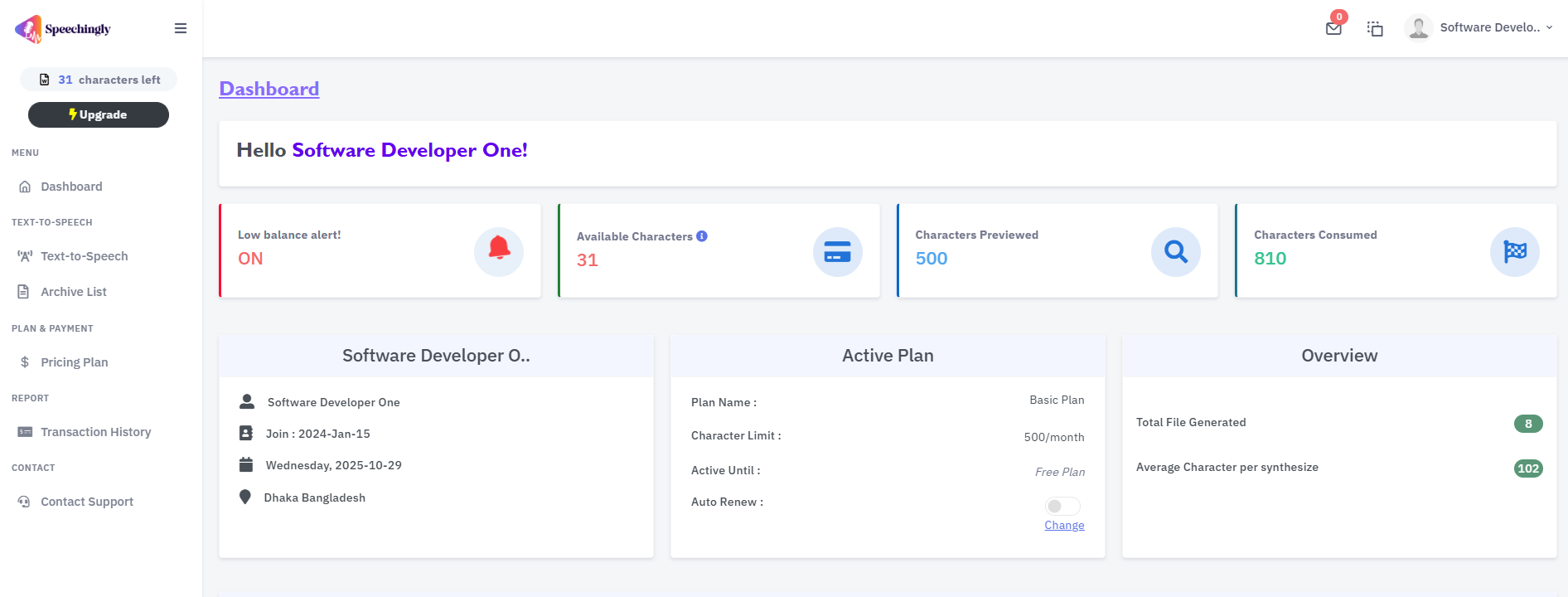
Task: Click the profile person icon
Action: pos(247,401)
